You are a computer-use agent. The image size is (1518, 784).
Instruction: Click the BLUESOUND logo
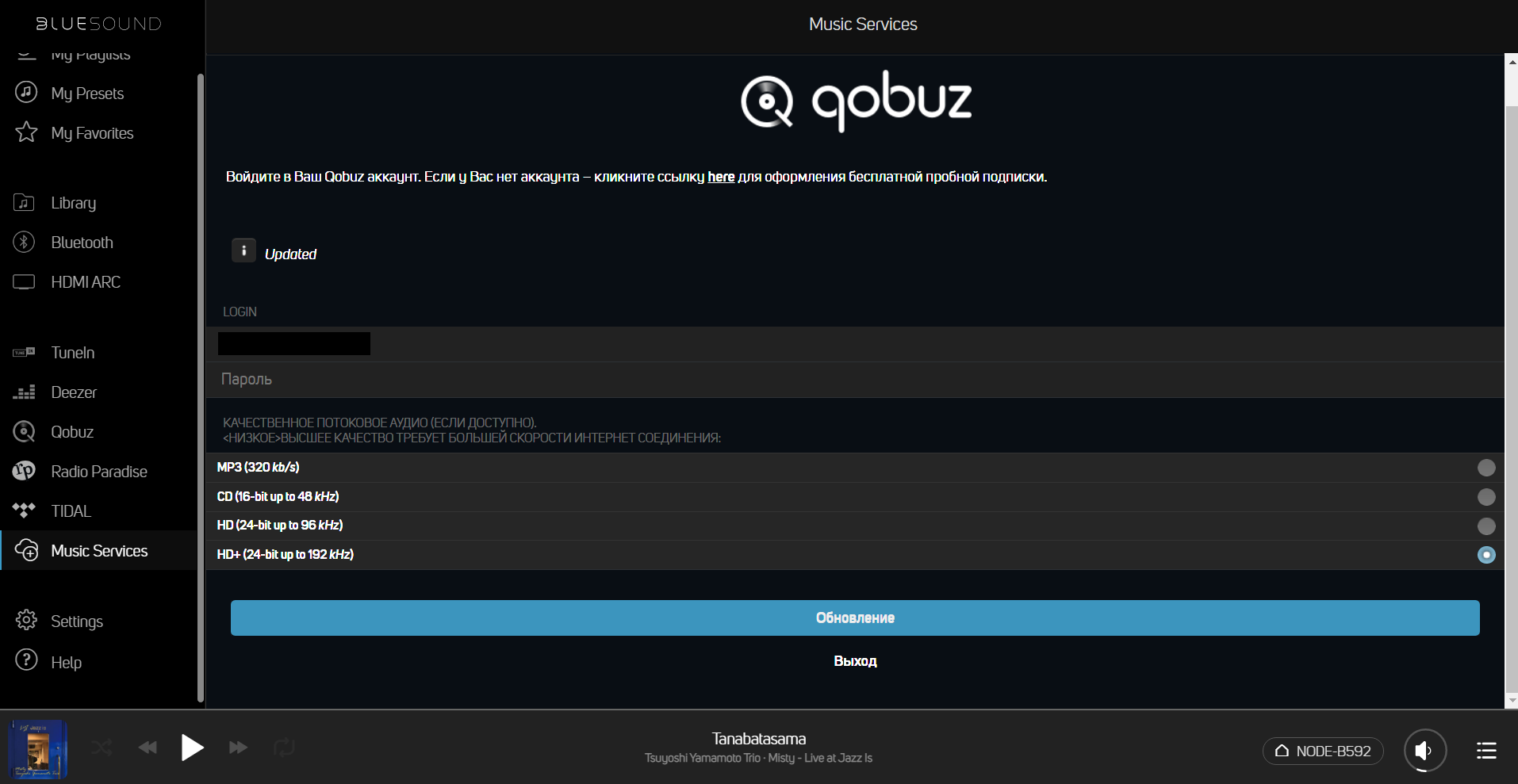pyautogui.click(x=98, y=24)
